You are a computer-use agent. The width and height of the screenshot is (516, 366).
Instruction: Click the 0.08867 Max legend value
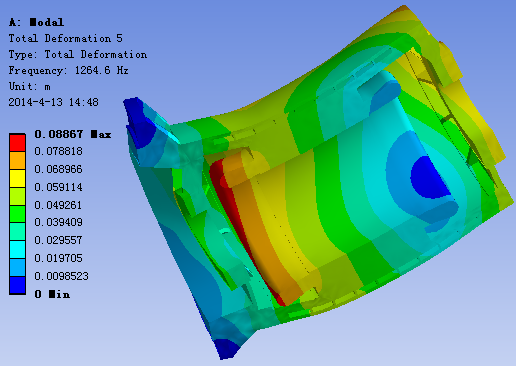pyautogui.click(x=73, y=134)
